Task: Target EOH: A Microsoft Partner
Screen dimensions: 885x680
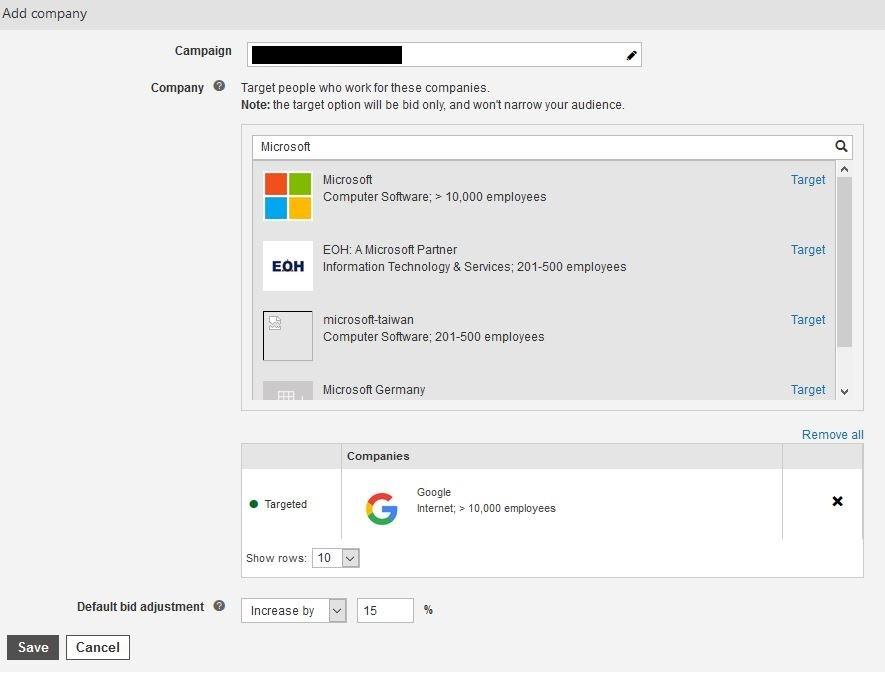Action: [x=808, y=249]
